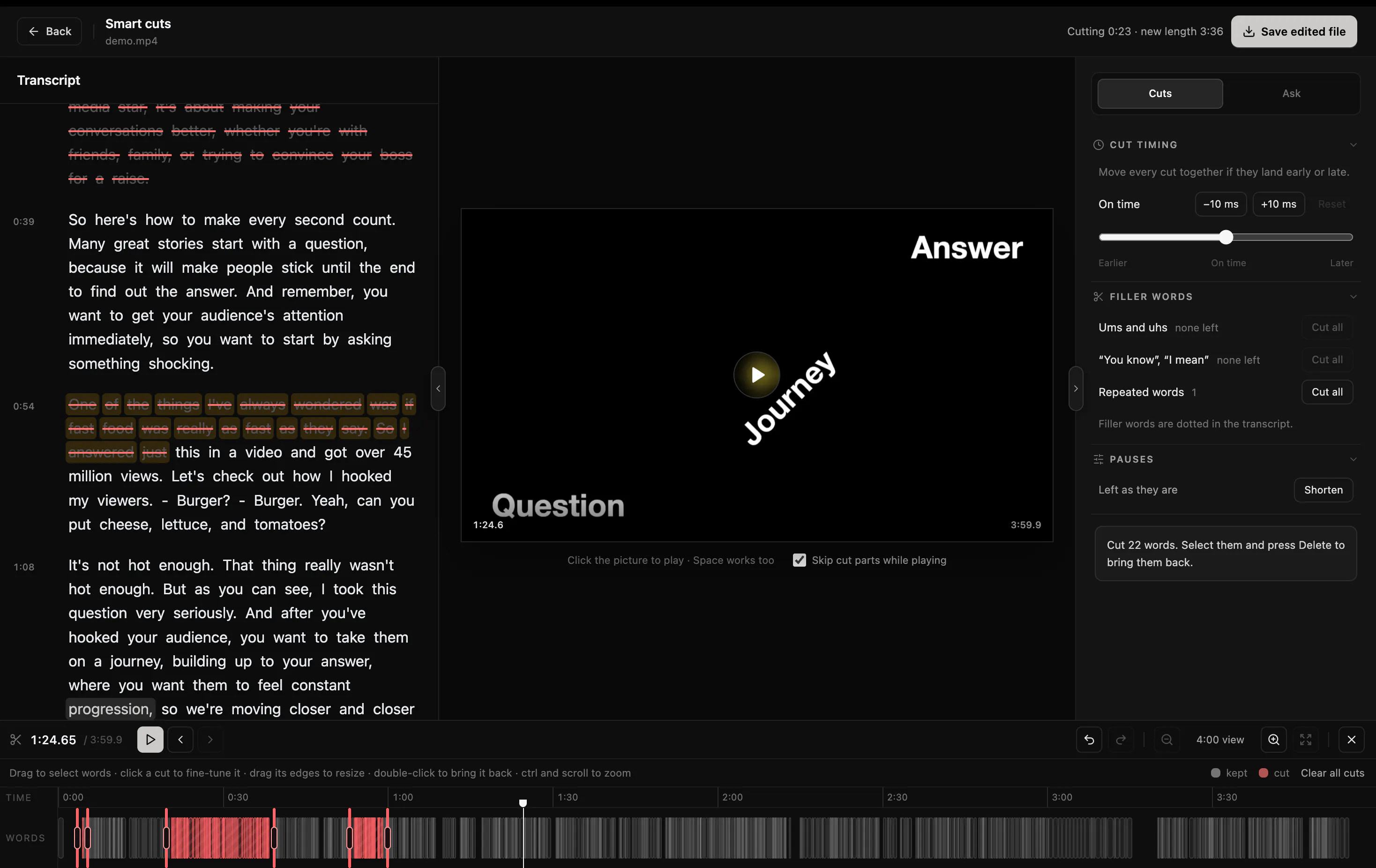Click the sliders icon next to Pauses
The image size is (1376, 868).
point(1098,459)
